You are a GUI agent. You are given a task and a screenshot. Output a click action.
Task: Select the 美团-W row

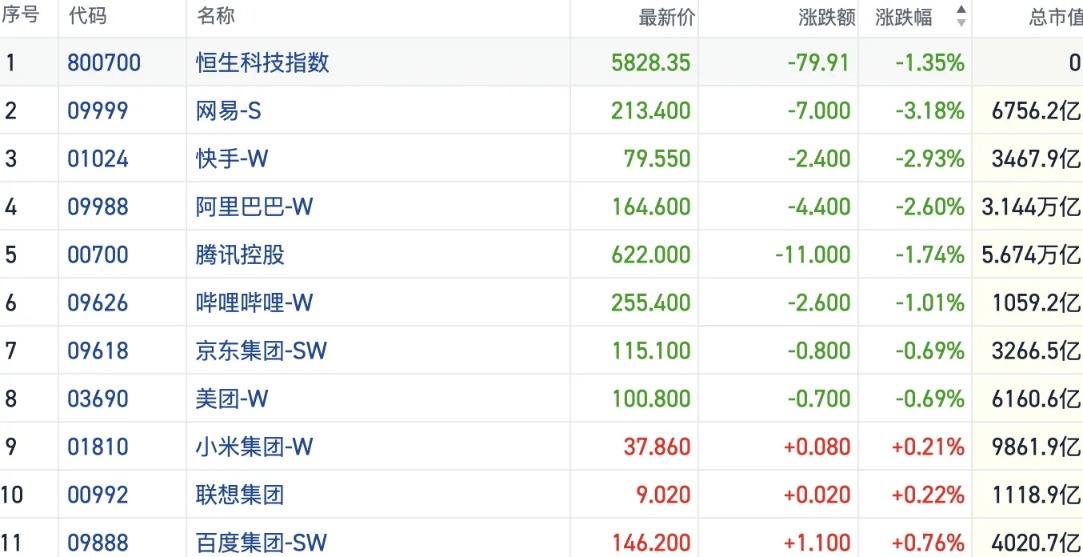click(232, 399)
